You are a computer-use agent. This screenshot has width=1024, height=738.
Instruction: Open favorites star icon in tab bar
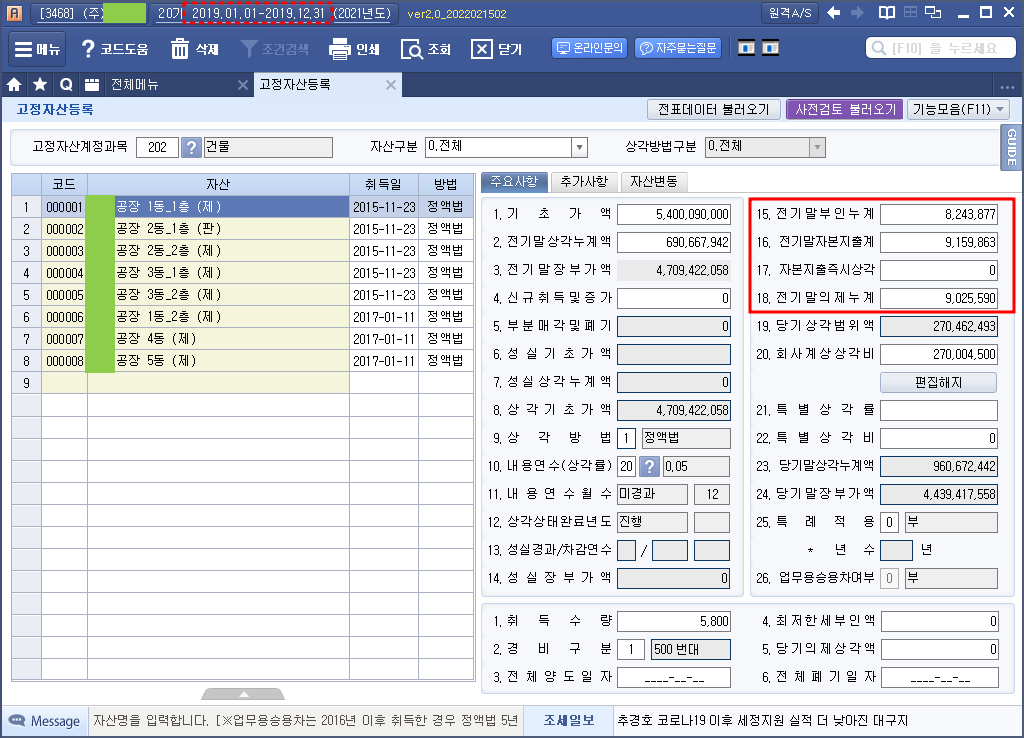[39, 85]
